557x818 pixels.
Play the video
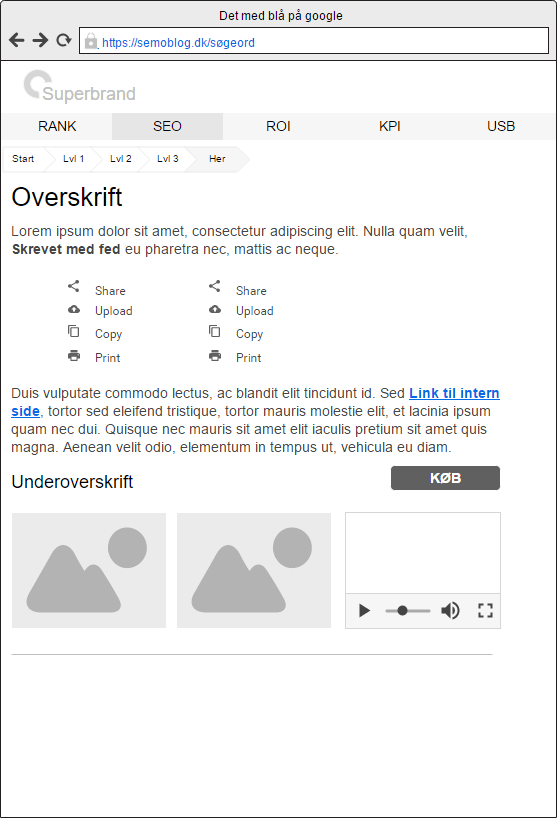365,610
